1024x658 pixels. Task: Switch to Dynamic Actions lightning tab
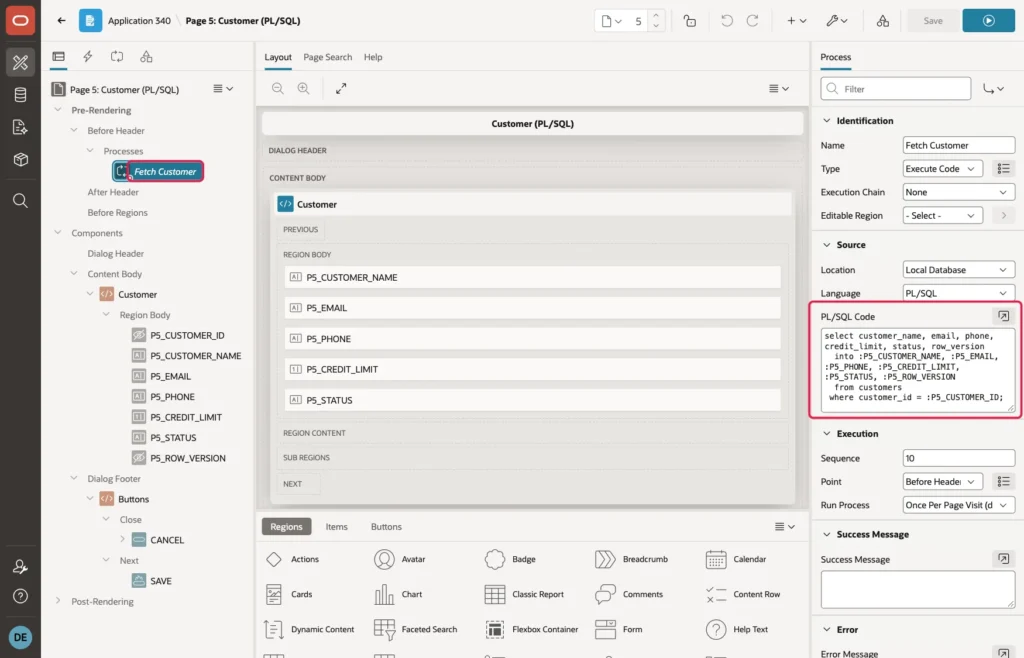(88, 57)
